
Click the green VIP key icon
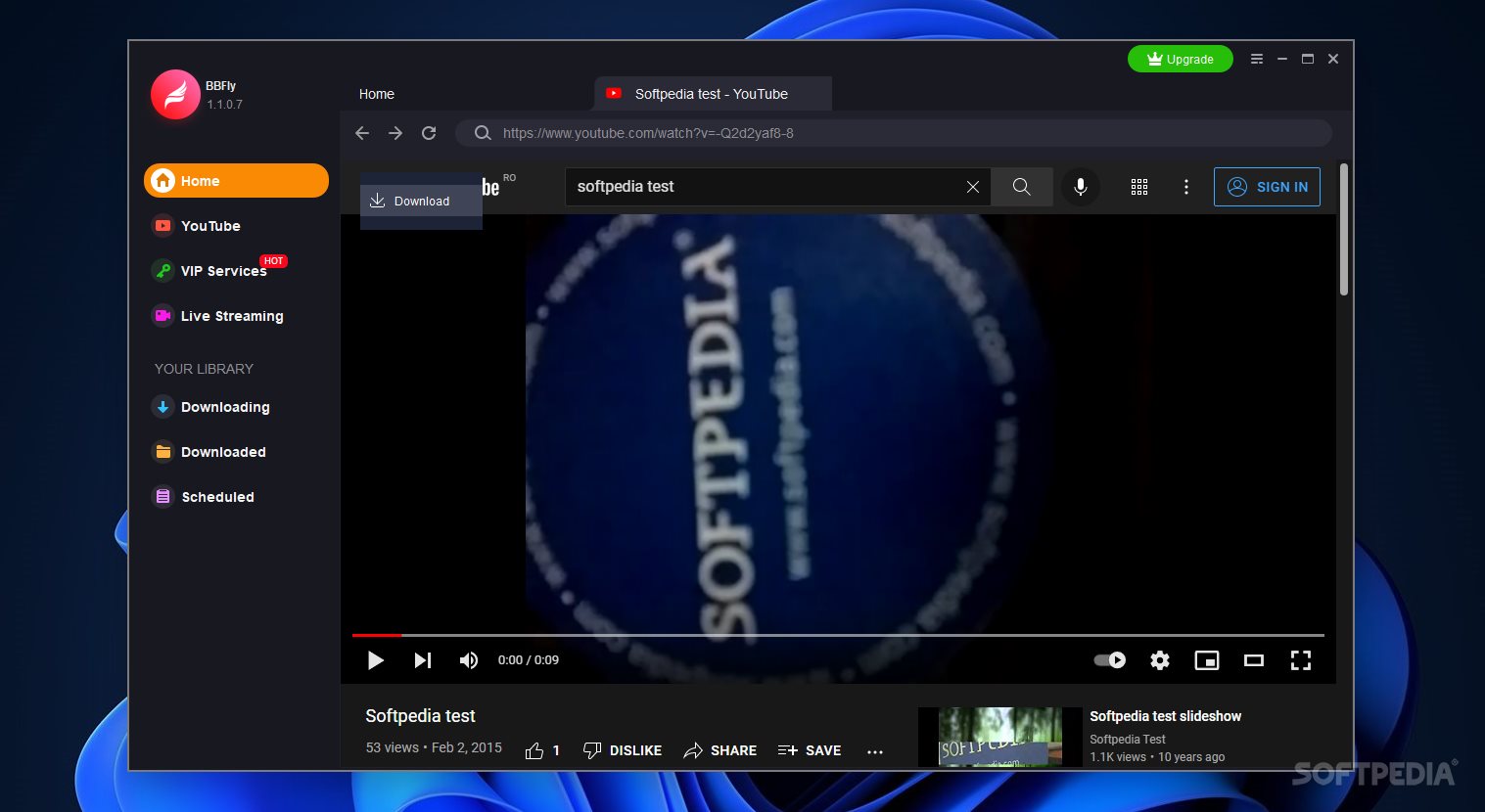(x=163, y=271)
